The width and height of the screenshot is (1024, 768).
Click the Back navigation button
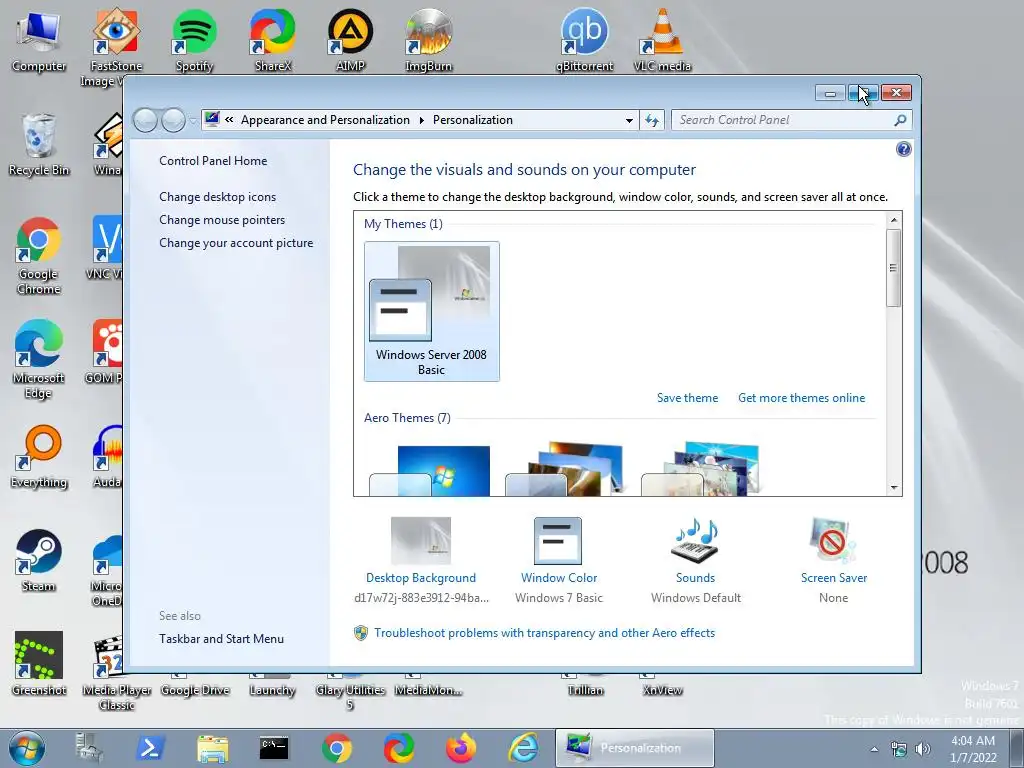(145, 120)
